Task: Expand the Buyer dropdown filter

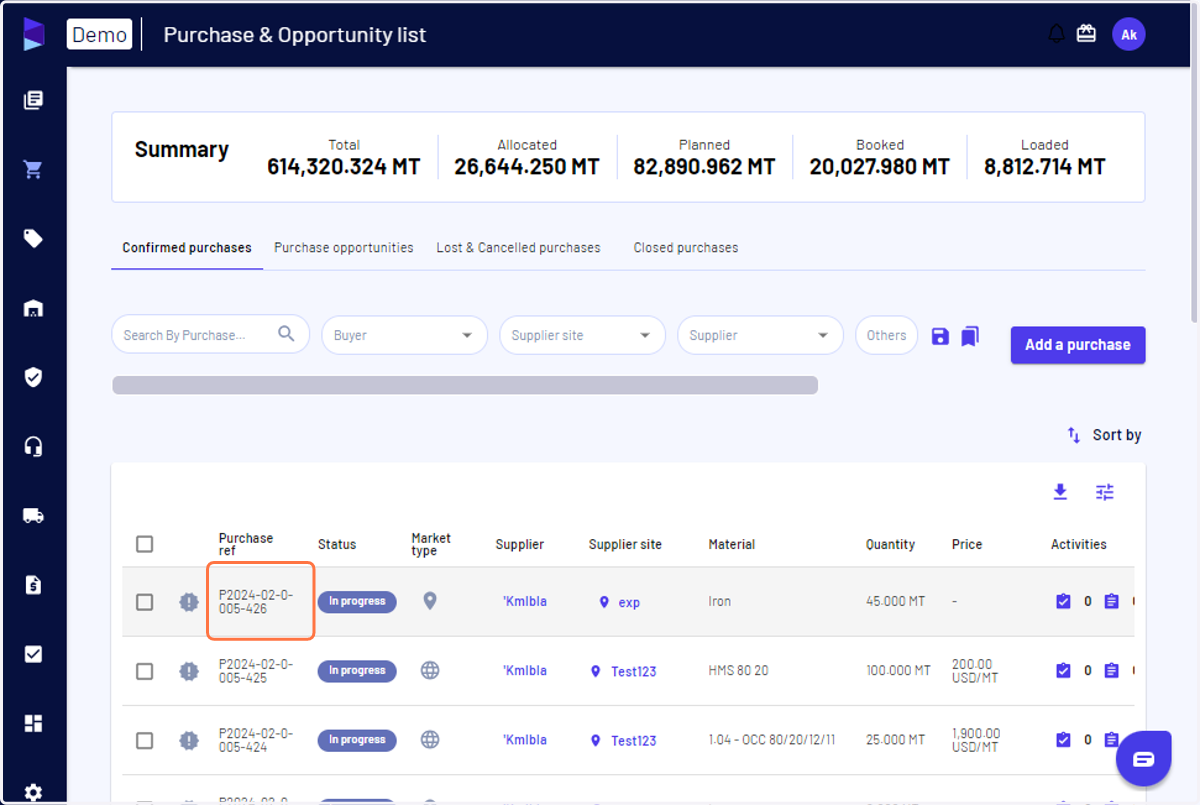Action: 404,335
